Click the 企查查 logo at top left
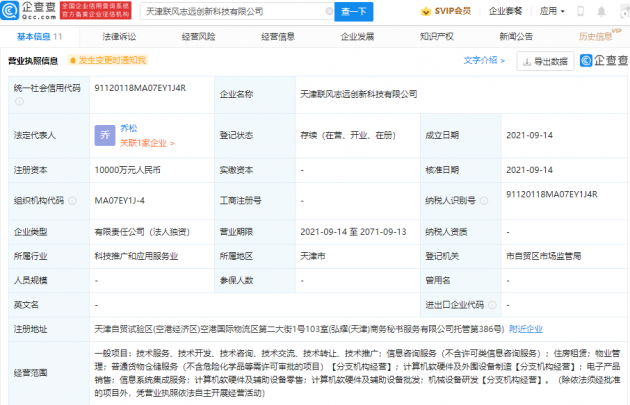Image resolution: width=630 pixels, height=405 pixels. pos(32,11)
